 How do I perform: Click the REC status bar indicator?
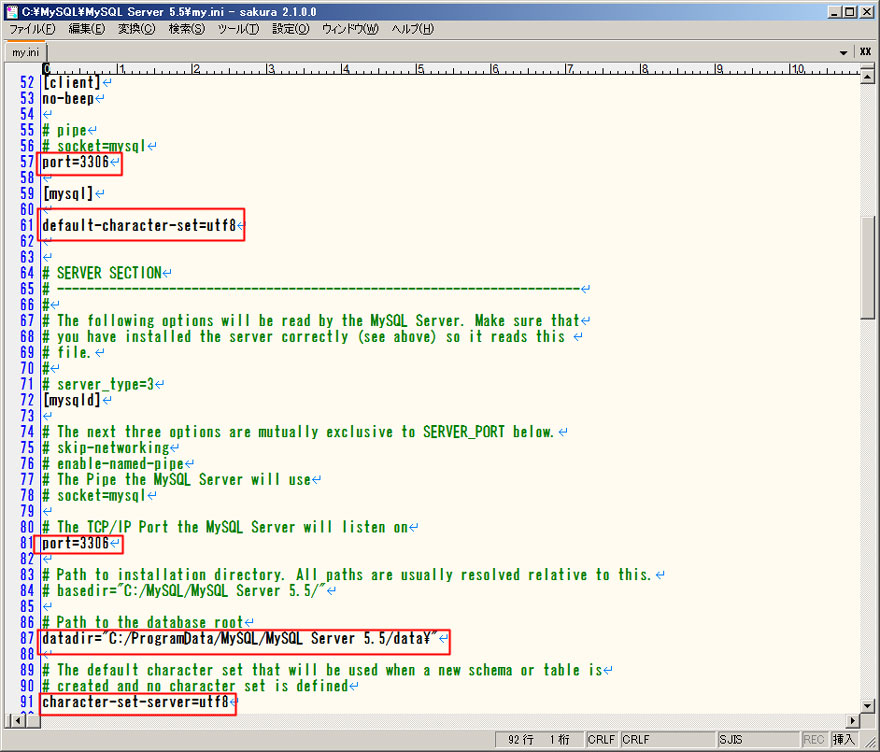(814, 740)
